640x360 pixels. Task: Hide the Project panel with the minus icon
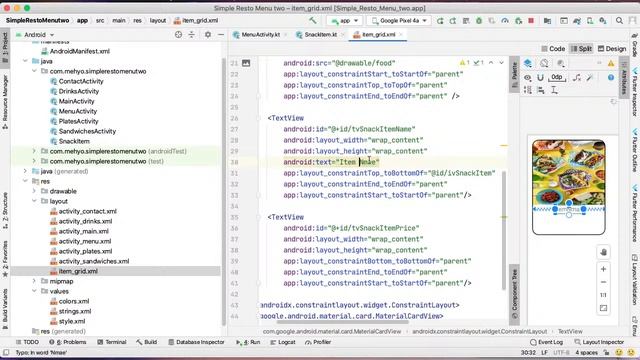221,35
